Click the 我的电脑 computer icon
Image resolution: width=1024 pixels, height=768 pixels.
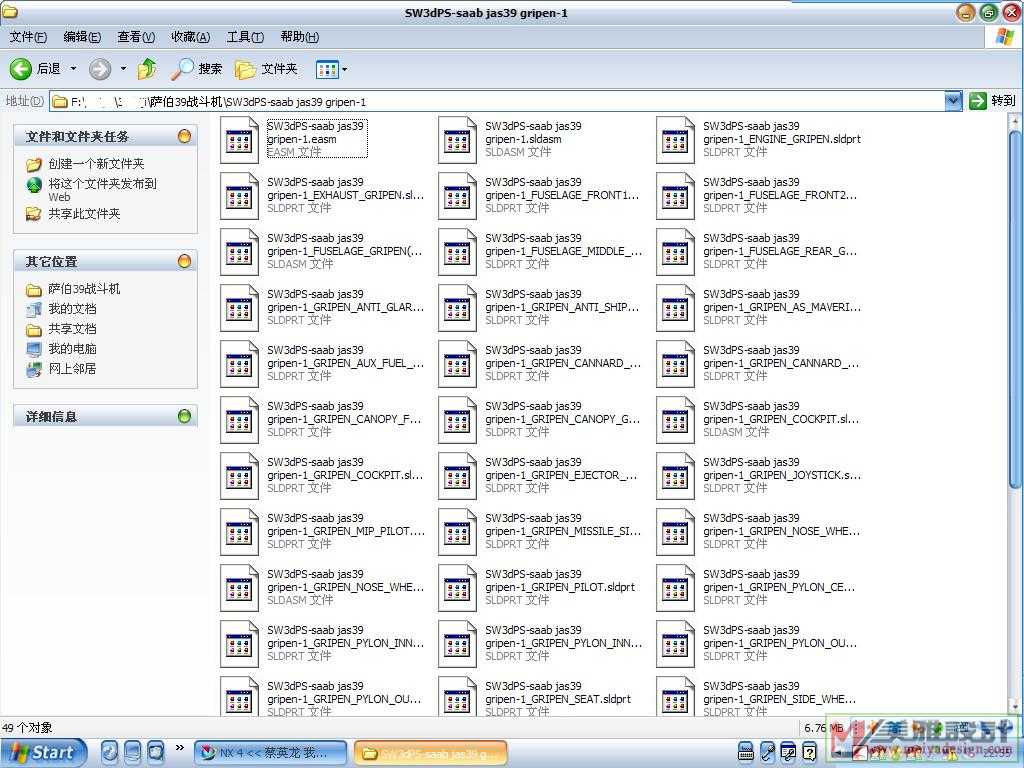point(33,349)
